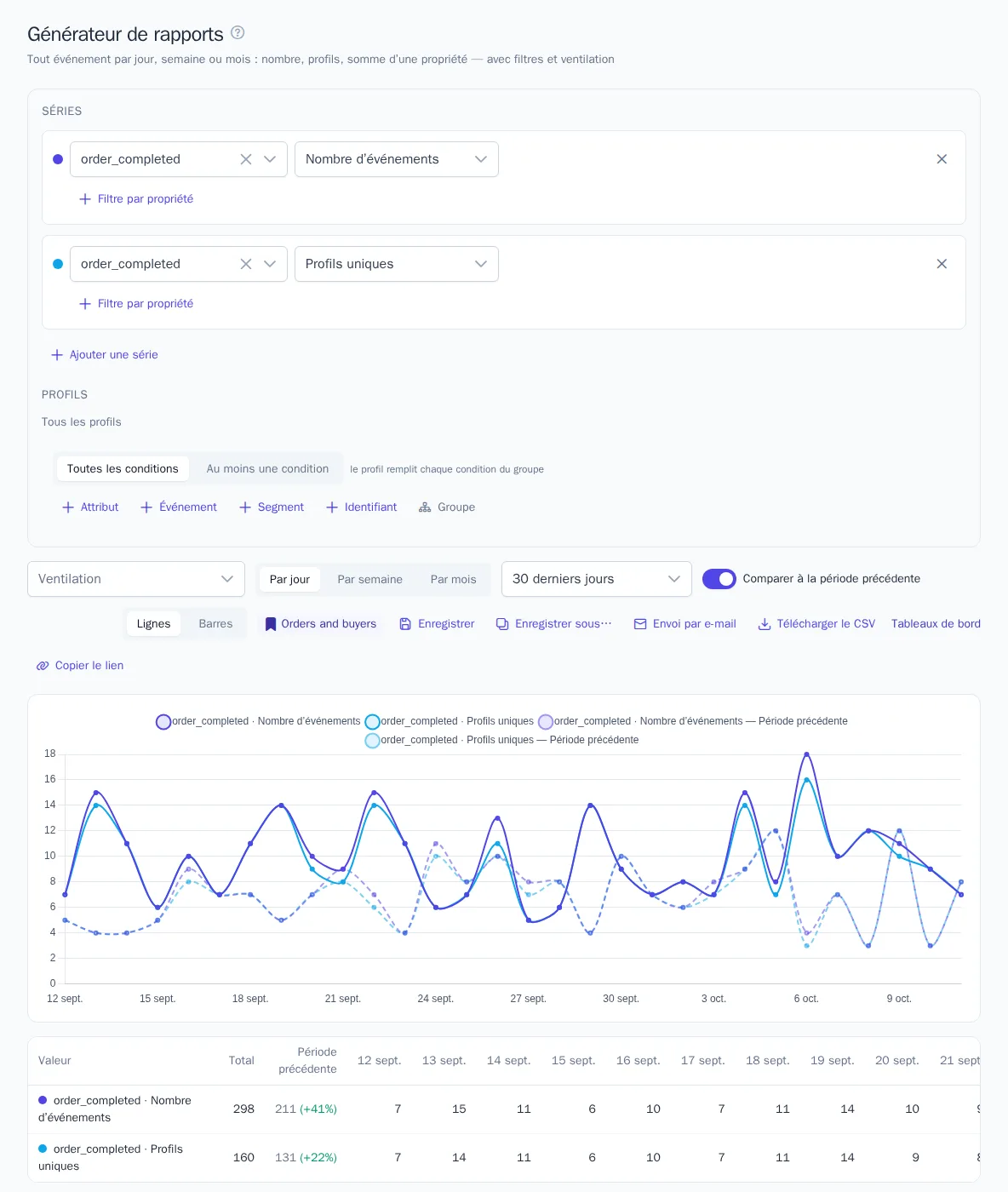
Task: Select Au moins une condition mode
Action: click(267, 469)
